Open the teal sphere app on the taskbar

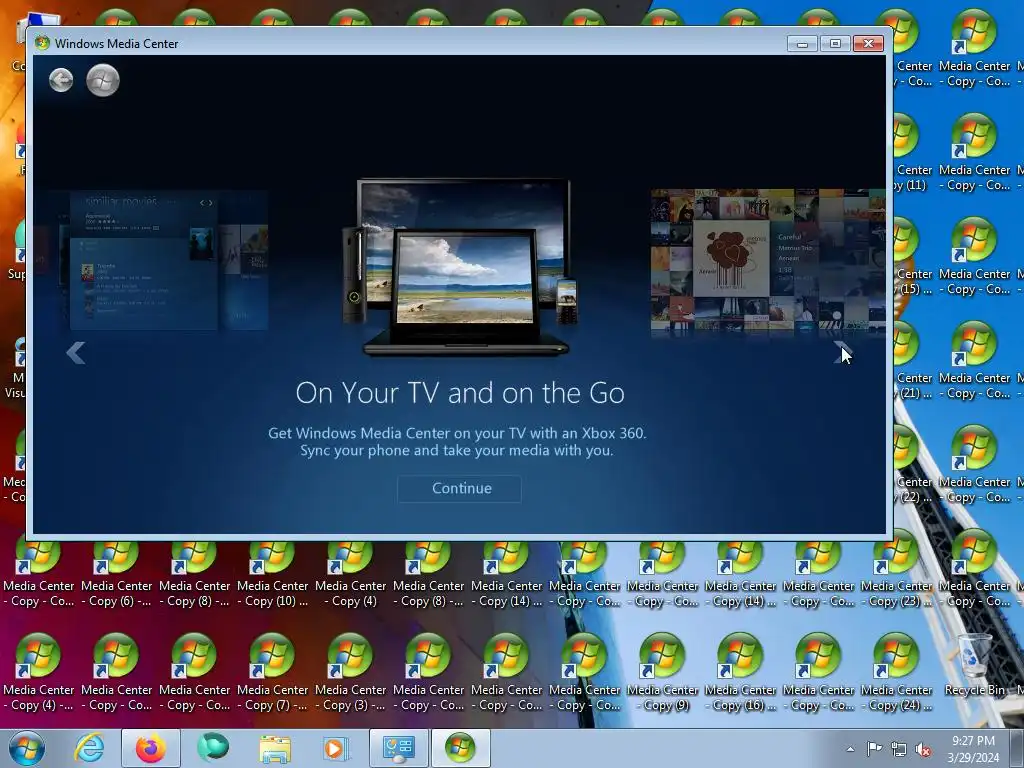(213, 748)
